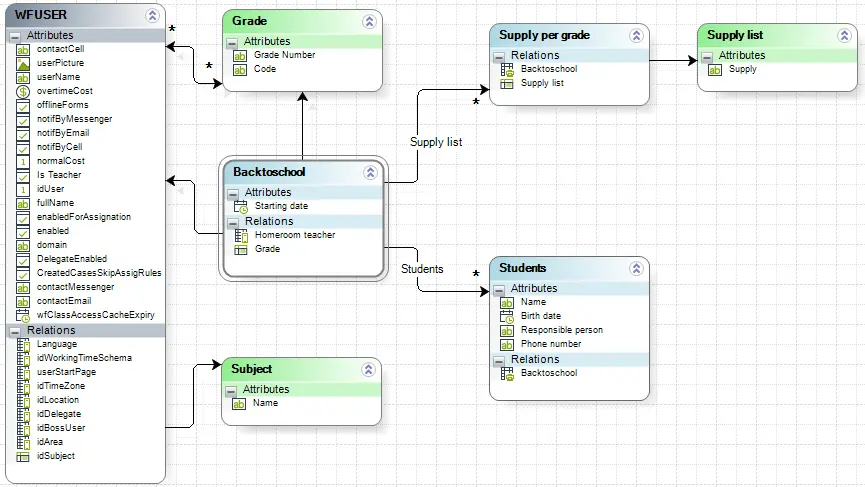Image resolution: width=865 pixels, height=487 pixels.
Task: Click the Homeroom teacher relation icon
Action: (x=241, y=236)
